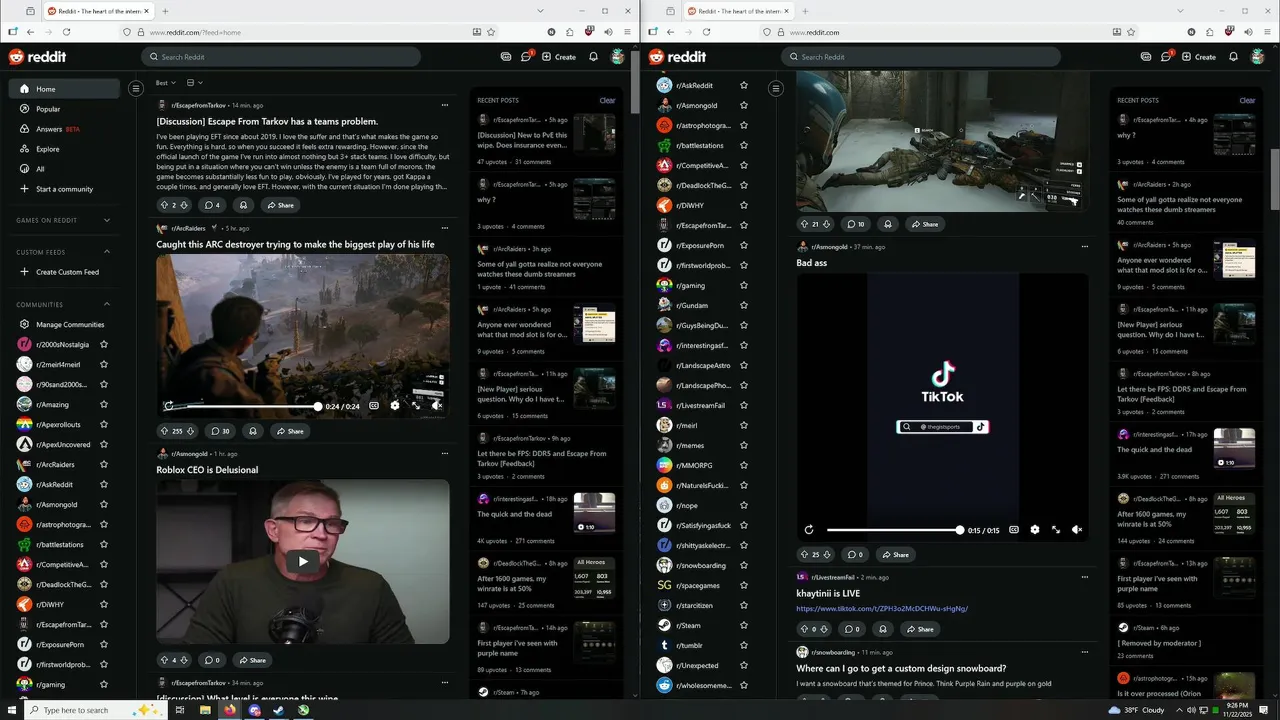Open notifications bell in left window header
Image resolution: width=1280 pixels, height=720 pixels.
point(593,57)
